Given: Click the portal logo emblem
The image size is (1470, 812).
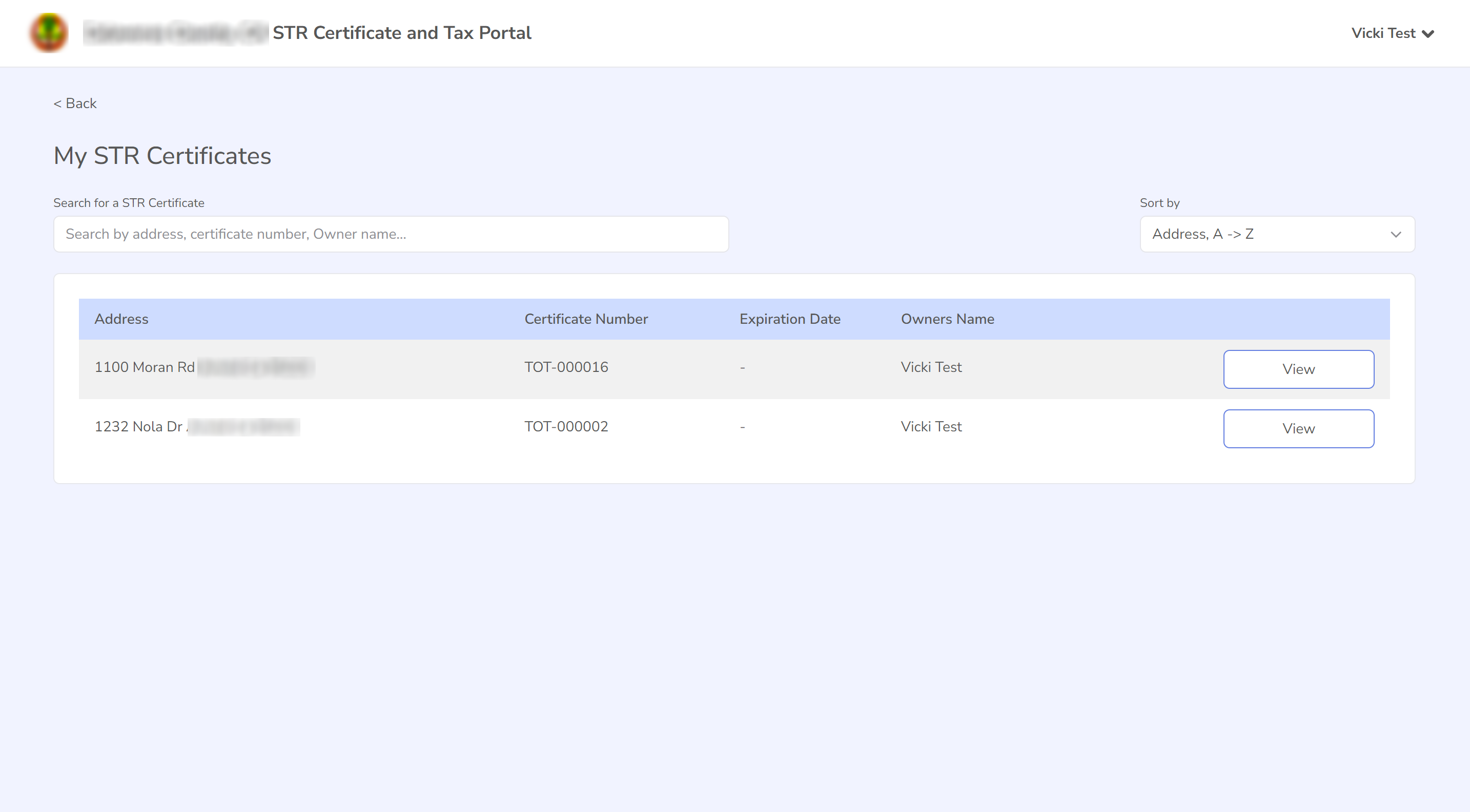Looking at the screenshot, I should coord(49,32).
